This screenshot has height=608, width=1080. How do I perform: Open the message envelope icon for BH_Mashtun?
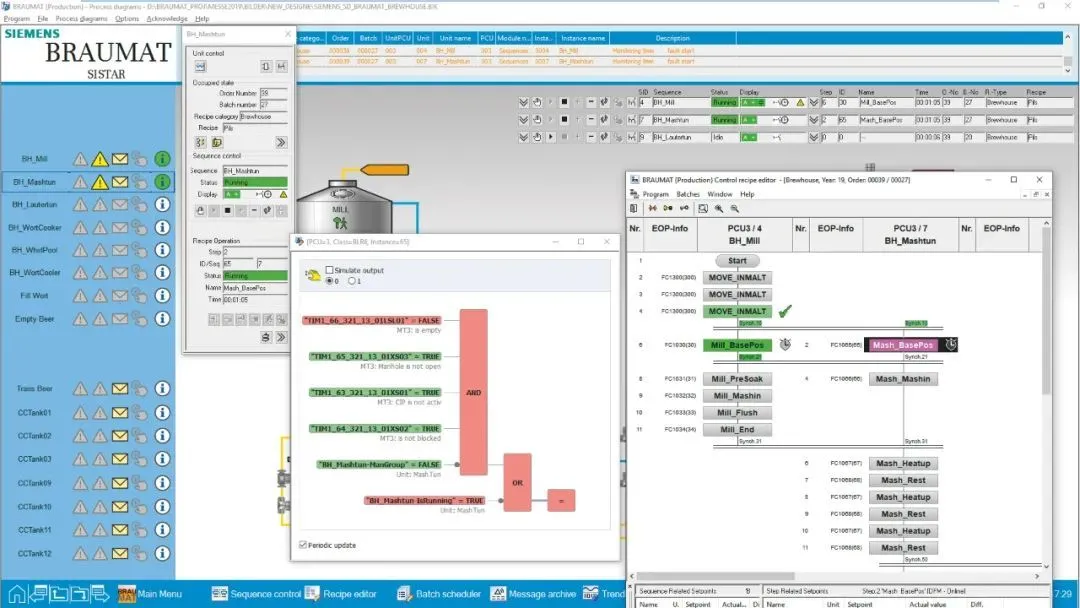click(x=120, y=182)
